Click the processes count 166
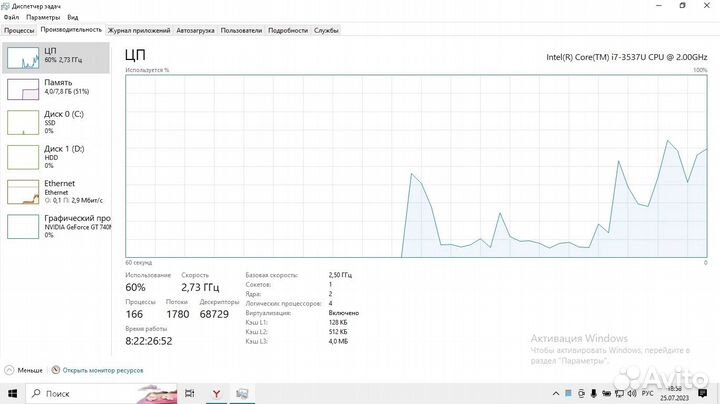The height and width of the screenshot is (404, 720). (134, 314)
